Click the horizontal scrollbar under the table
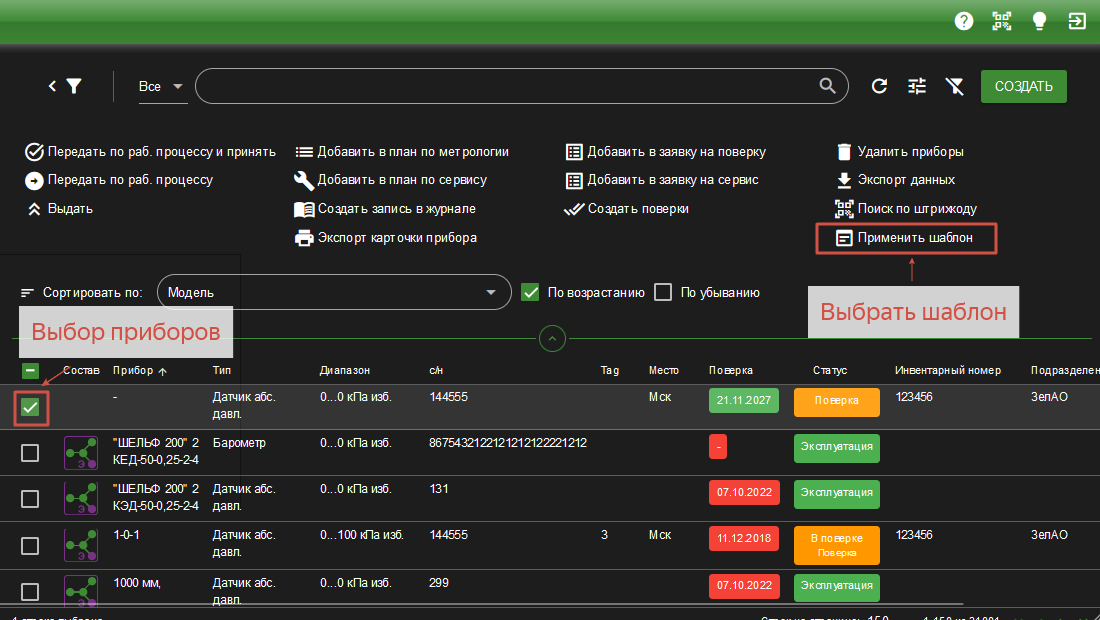The image size is (1100, 620). [481, 603]
